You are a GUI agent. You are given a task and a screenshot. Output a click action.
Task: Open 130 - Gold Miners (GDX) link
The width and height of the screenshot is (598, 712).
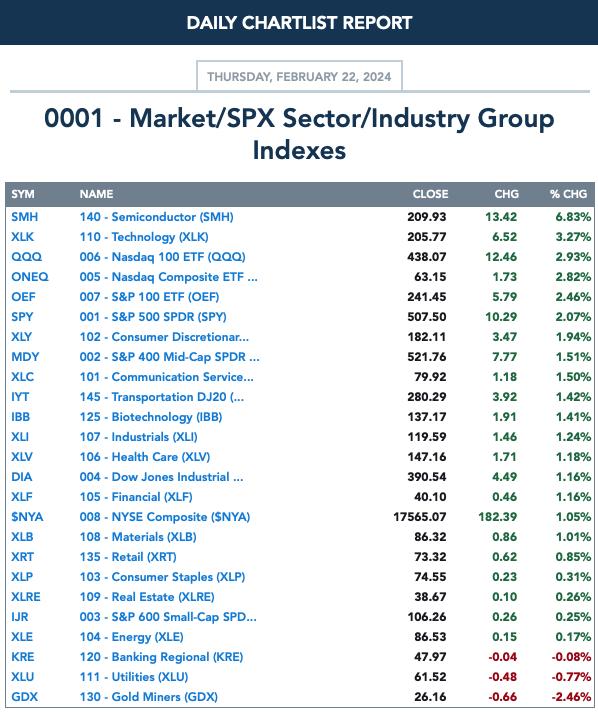pos(148,697)
